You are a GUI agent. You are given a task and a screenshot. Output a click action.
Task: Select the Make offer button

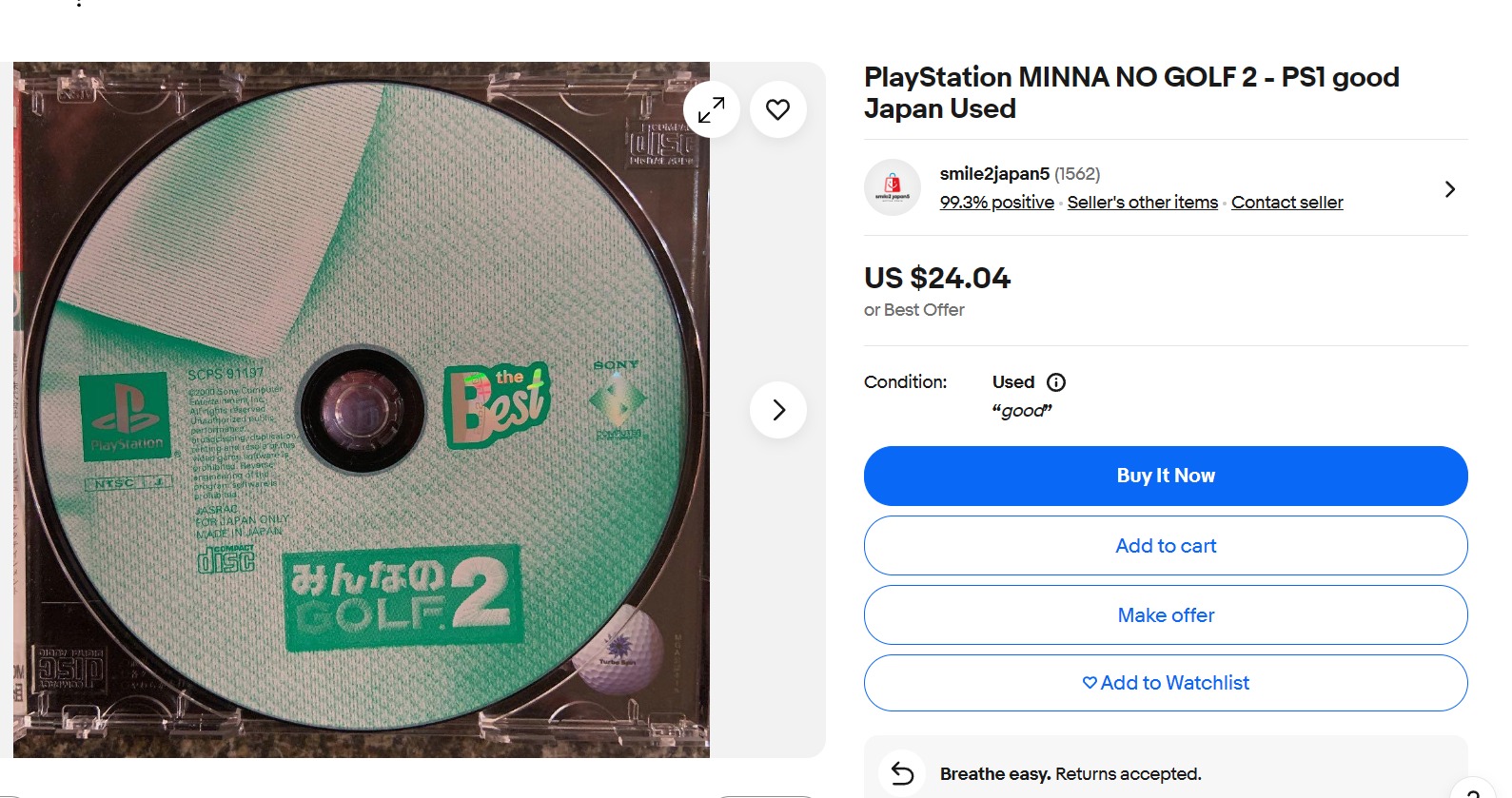1165,615
